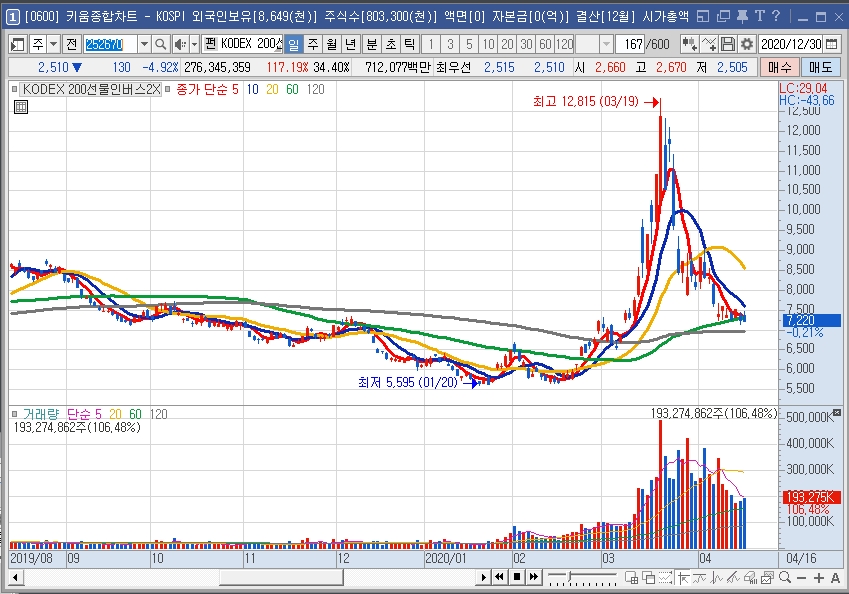The height and width of the screenshot is (594, 849).
Task: Fast-forward the chart replay
Action: click(534, 577)
